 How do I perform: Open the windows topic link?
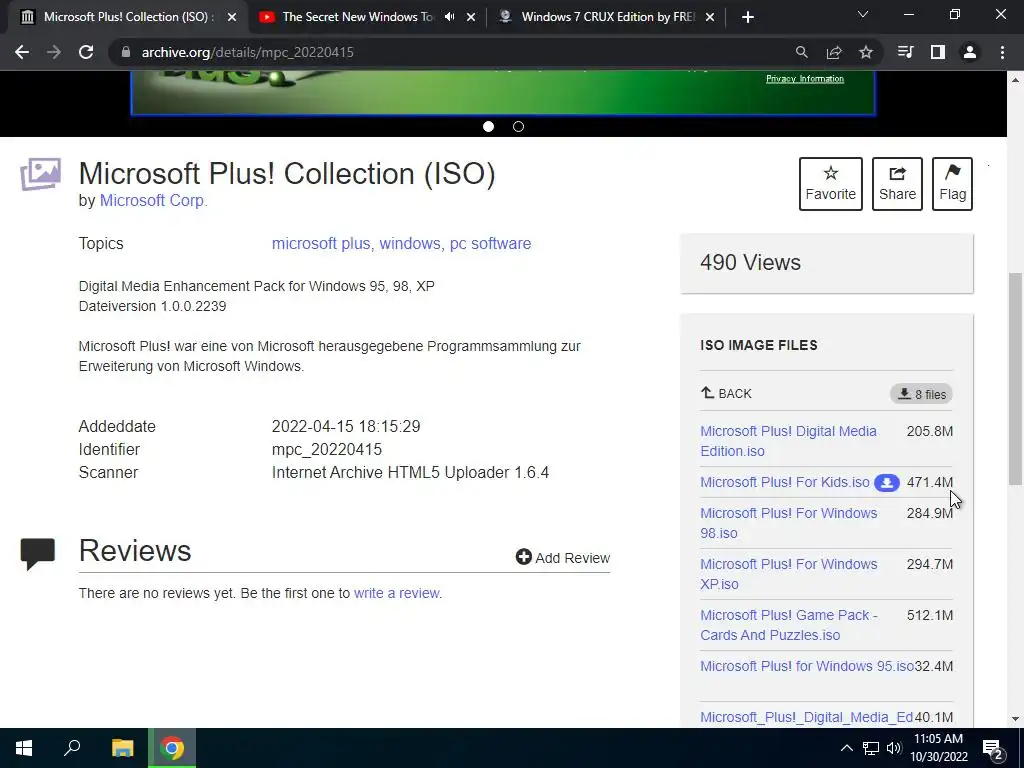coord(410,244)
